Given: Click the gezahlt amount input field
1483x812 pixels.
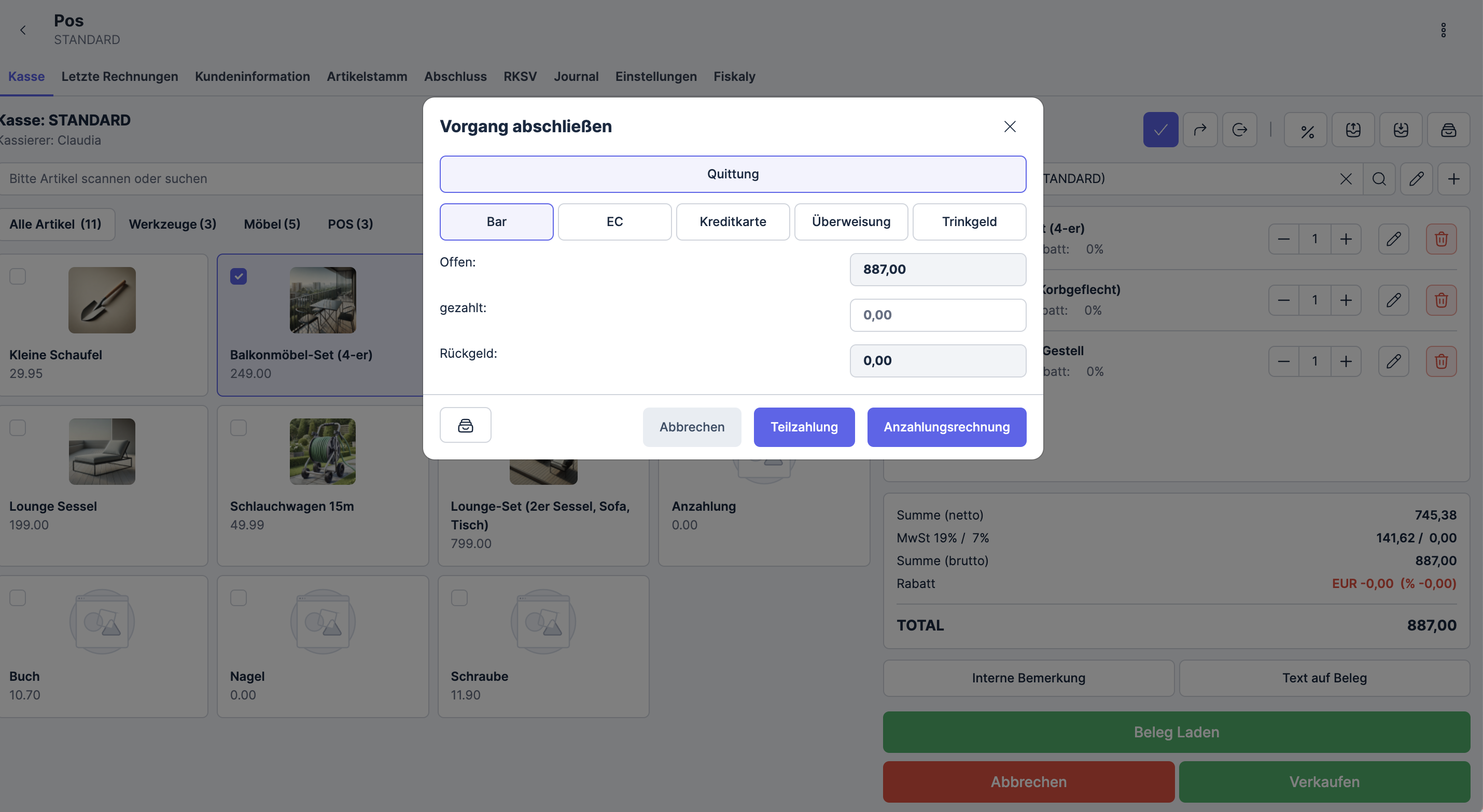Looking at the screenshot, I should 937,315.
